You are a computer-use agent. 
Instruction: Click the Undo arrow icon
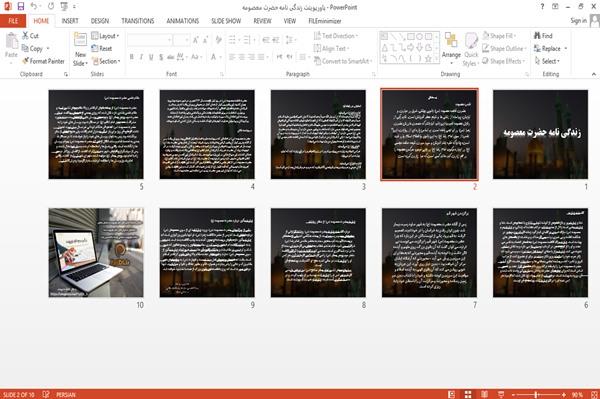pos(34,7)
